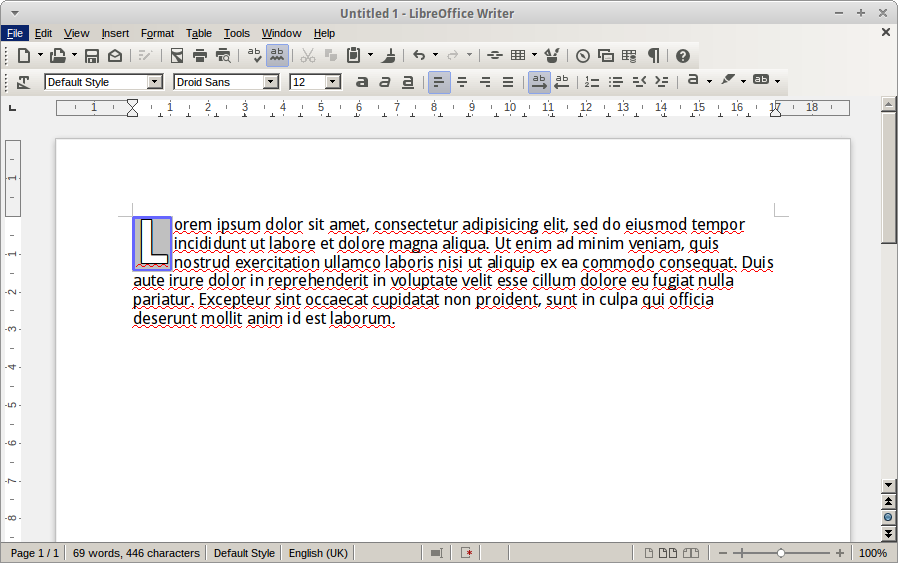The width and height of the screenshot is (898, 563).
Task: Open the Default Style paragraph style dropdown
Action: coord(154,82)
